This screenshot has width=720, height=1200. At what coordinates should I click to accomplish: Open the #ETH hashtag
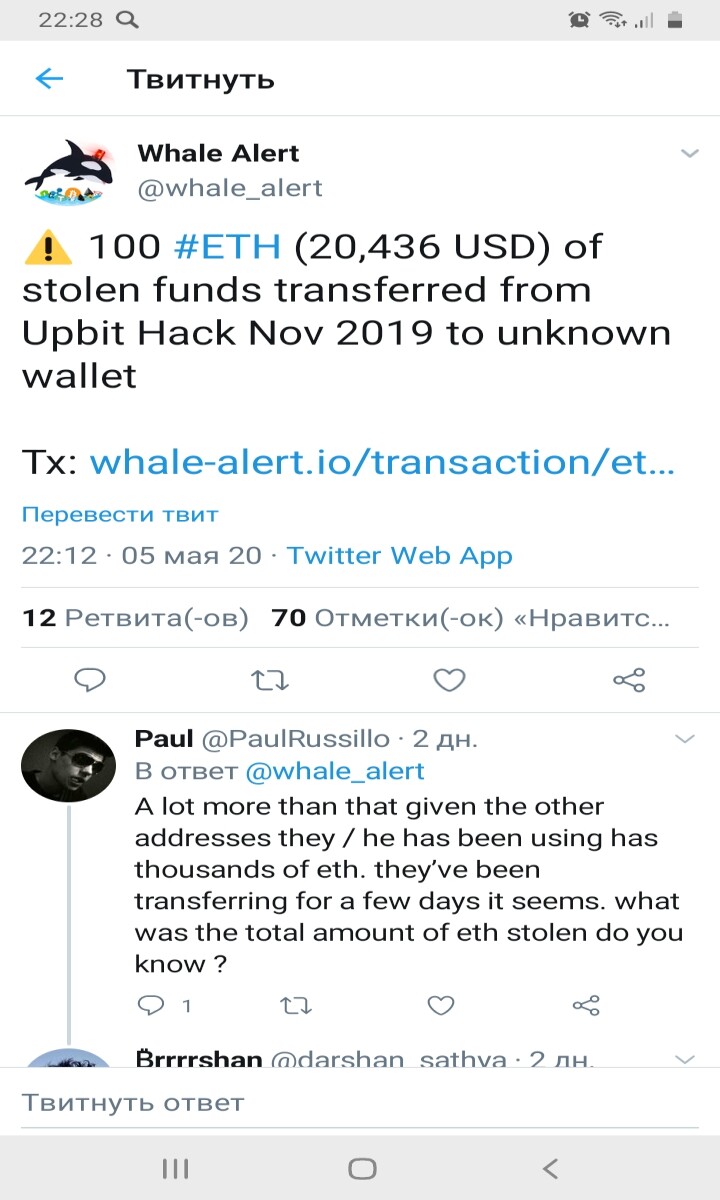click(x=228, y=246)
